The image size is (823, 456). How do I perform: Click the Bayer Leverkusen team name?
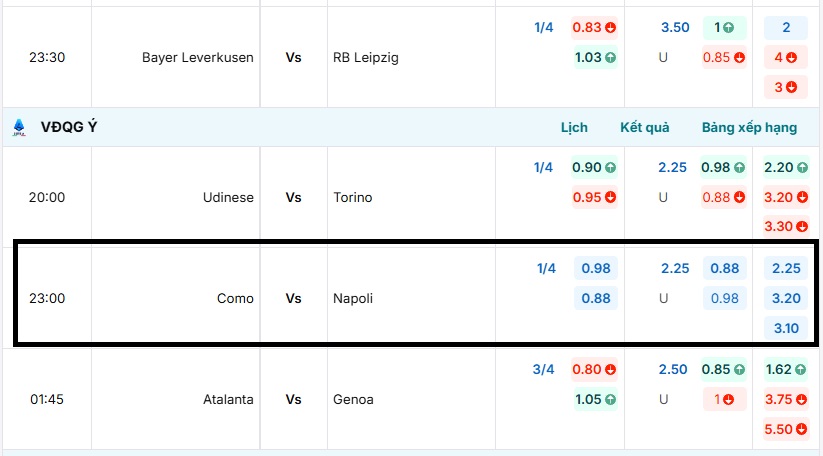pyautogui.click(x=198, y=58)
